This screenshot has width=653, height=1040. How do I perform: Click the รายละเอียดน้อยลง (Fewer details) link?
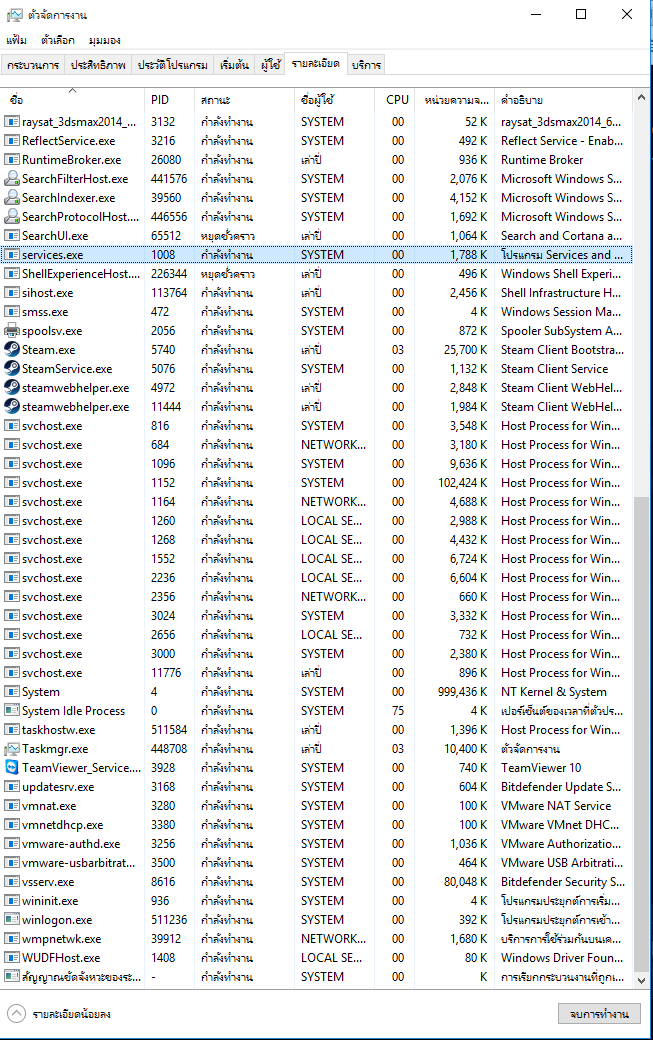click(72, 1014)
